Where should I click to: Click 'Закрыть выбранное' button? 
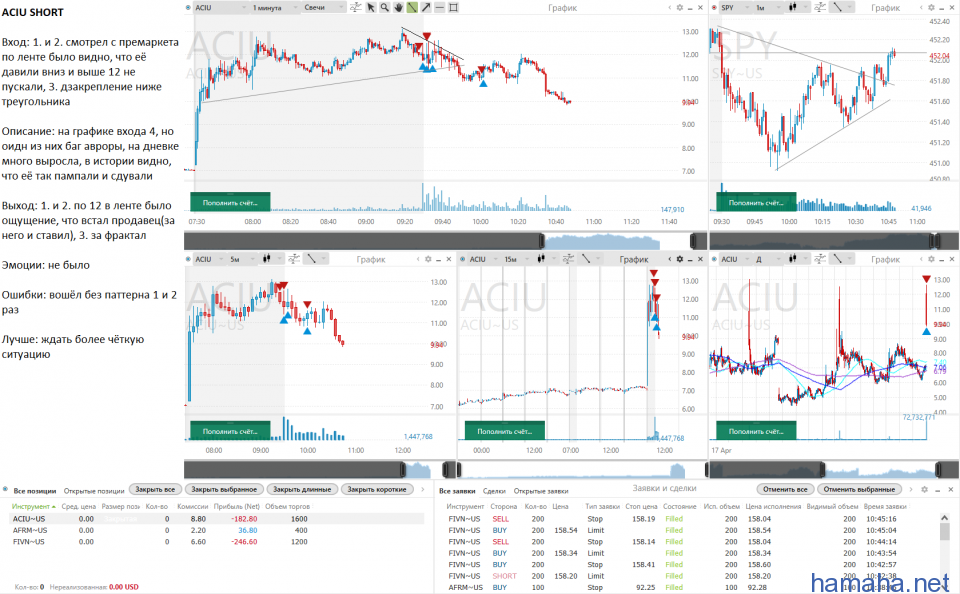coord(224,489)
